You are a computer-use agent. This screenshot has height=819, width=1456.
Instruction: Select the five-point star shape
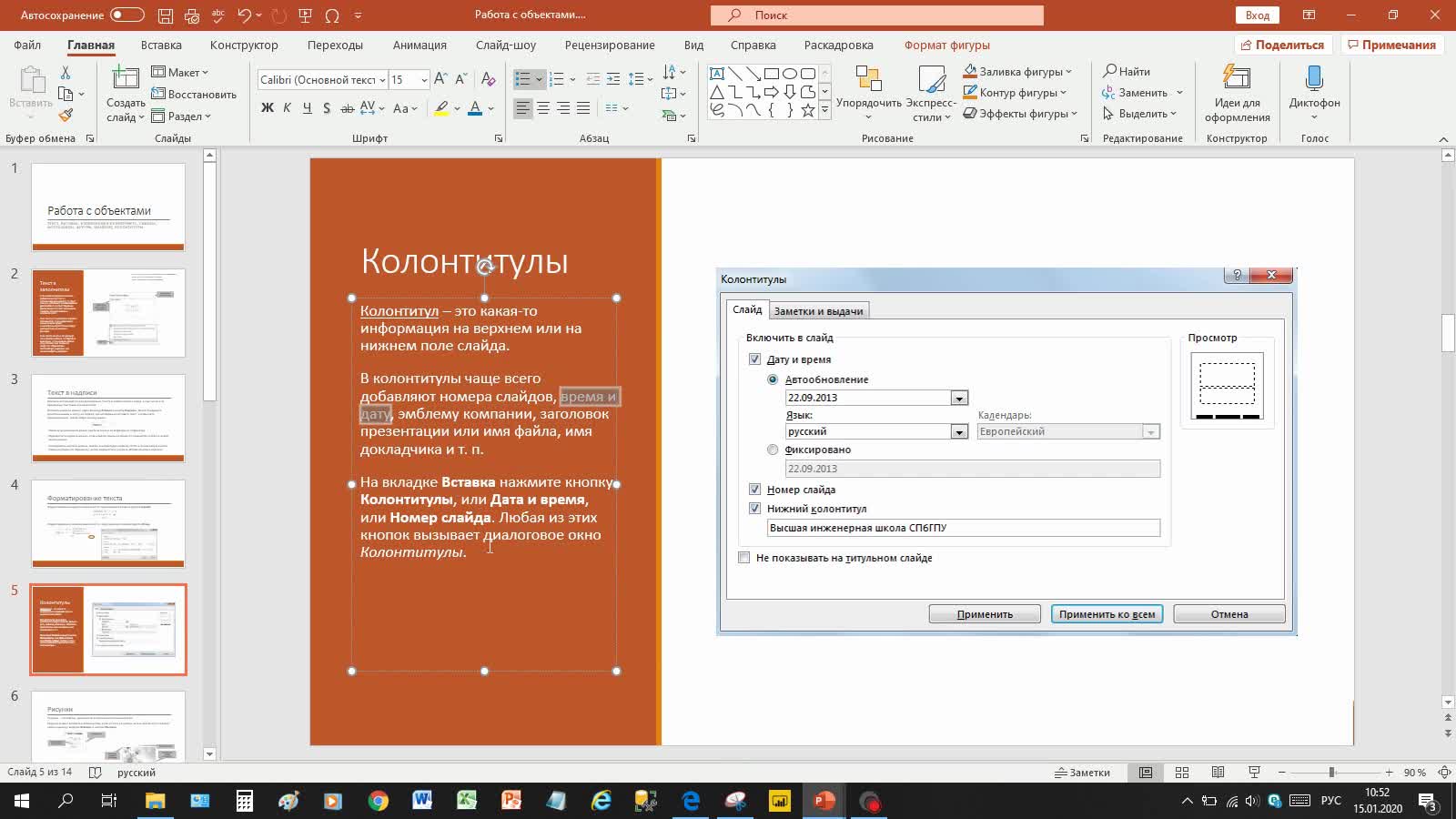point(808,110)
